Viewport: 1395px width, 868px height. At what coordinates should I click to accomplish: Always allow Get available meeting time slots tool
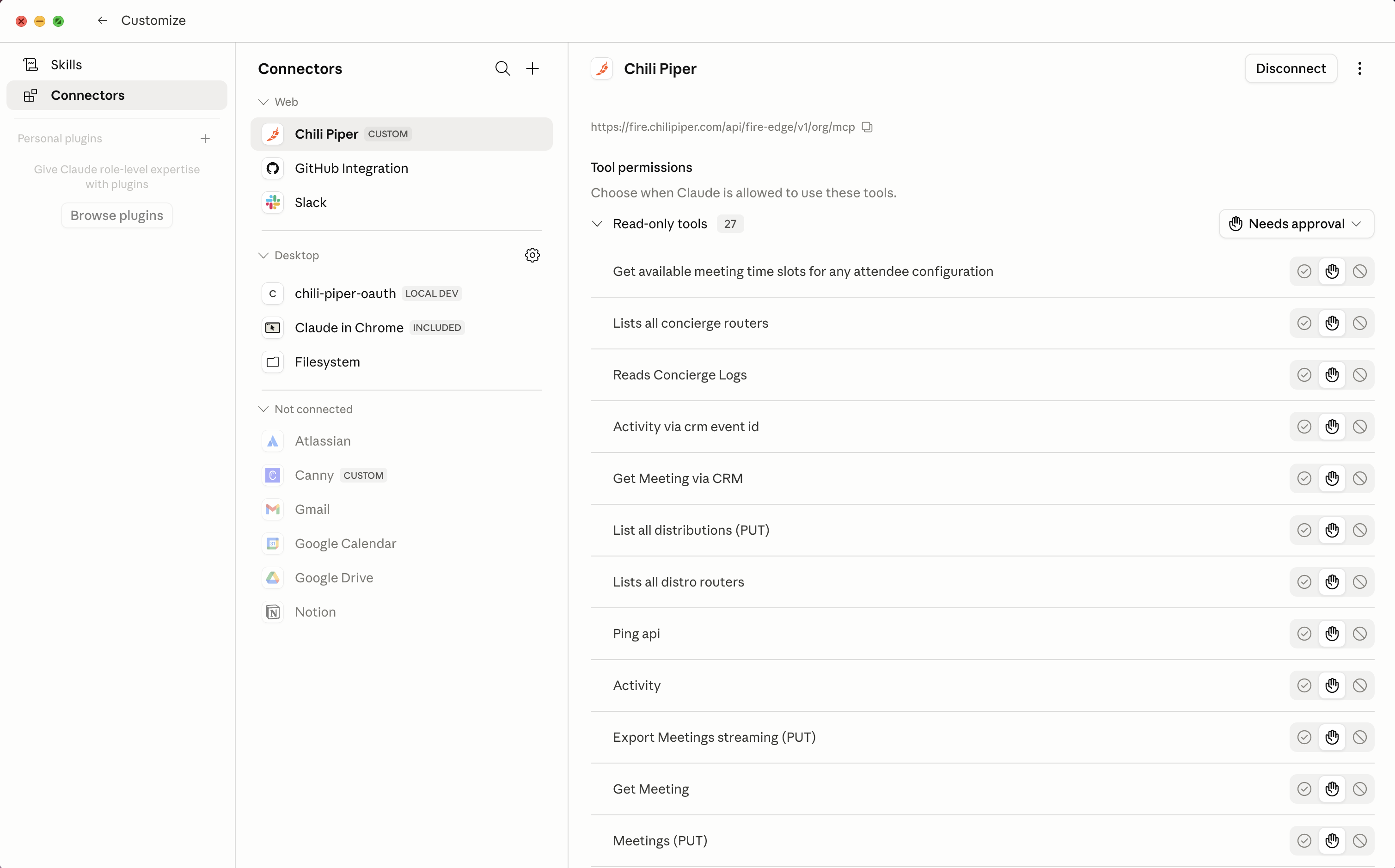click(x=1304, y=271)
